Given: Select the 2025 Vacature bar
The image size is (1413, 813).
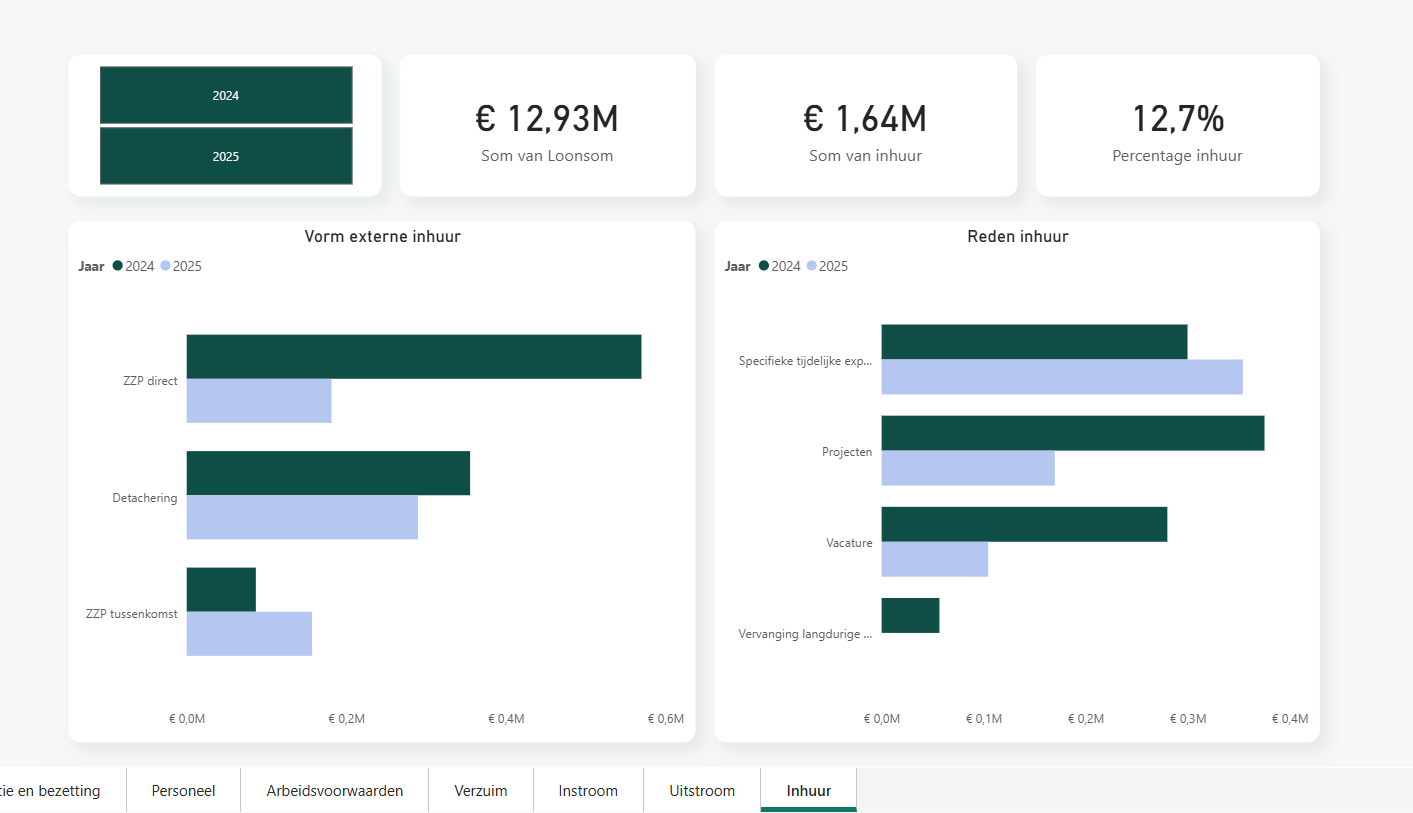Looking at the screenshot, I should click(x=935, y=559).
